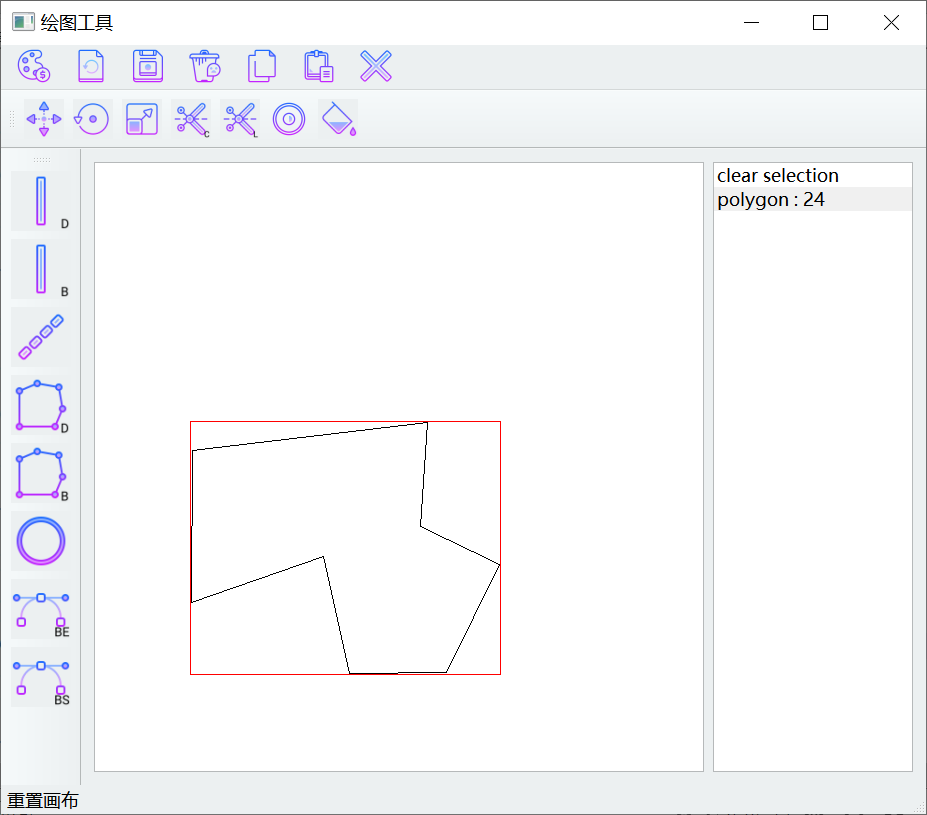This screenshot has width=927, height=815.
Task: Copy the selection with copy icon
Action: pyautogui.click(x=262, y=66)
